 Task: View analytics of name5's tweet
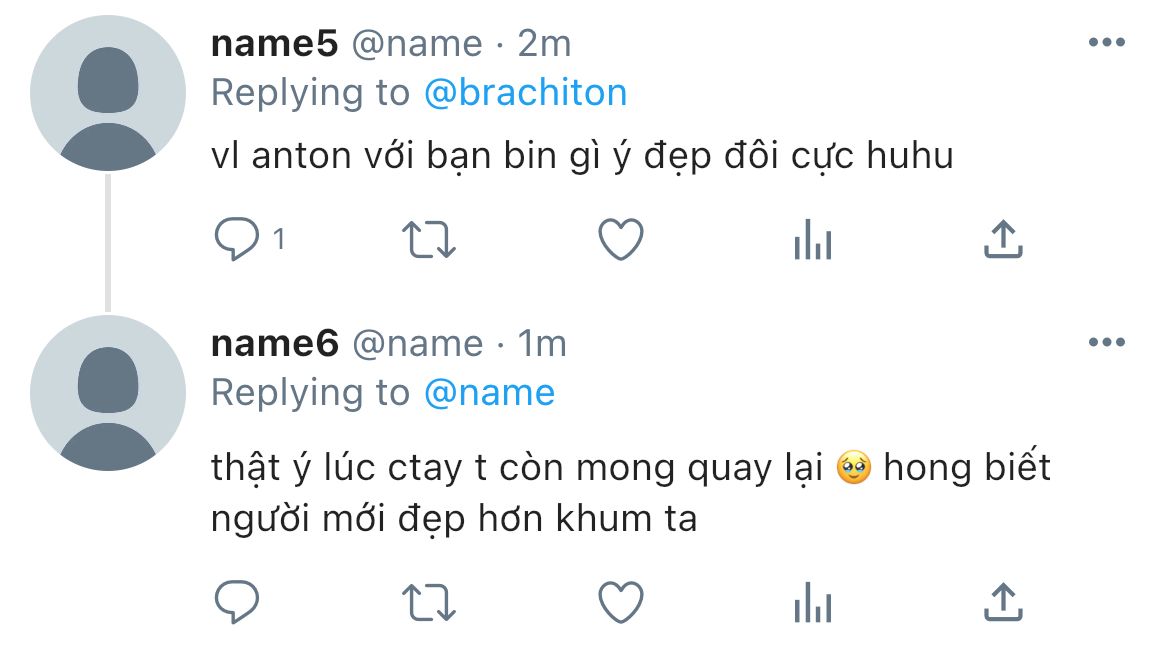[813, 240]
